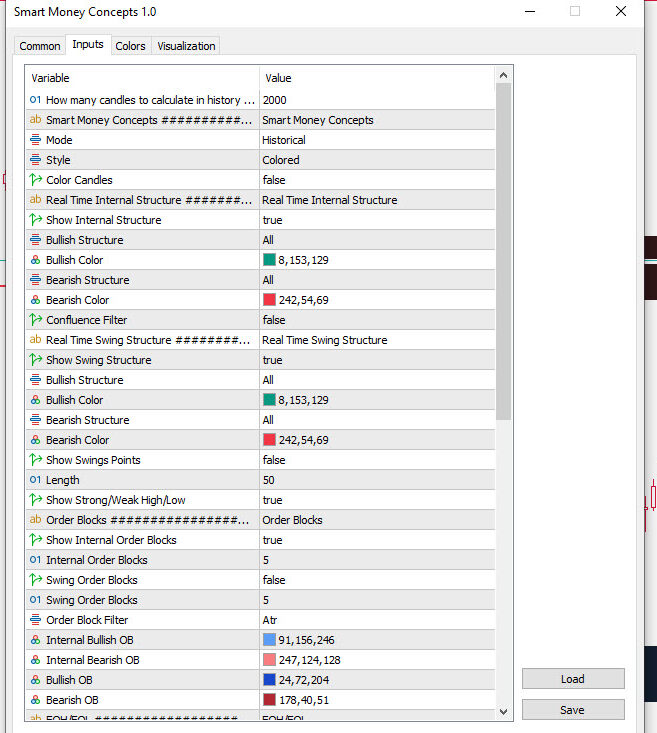Click the integer icon beside Length
This screenshot has height=733, width=657.
coord(36,480)
